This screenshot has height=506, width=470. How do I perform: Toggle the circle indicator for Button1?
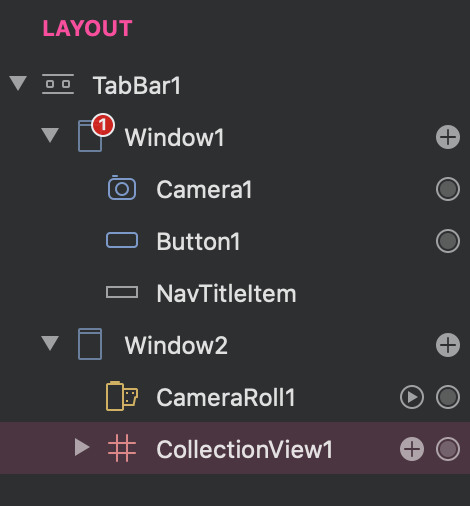[x=448, y=241]
